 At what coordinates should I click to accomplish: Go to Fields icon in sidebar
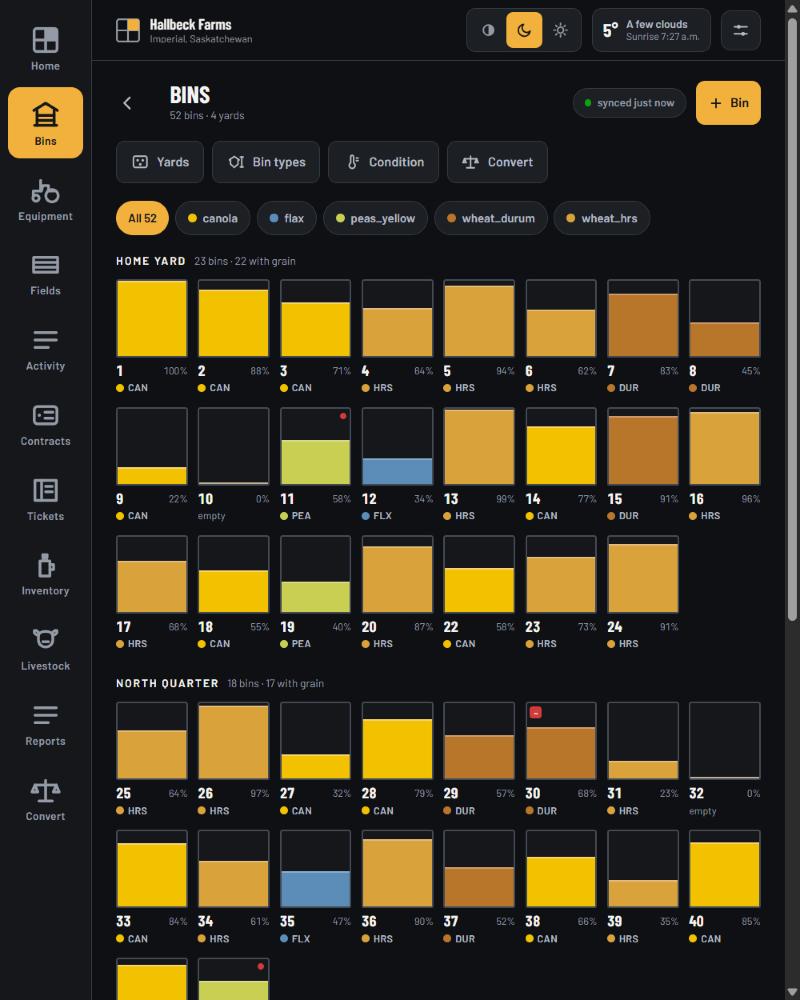click(x=45, y=265)
